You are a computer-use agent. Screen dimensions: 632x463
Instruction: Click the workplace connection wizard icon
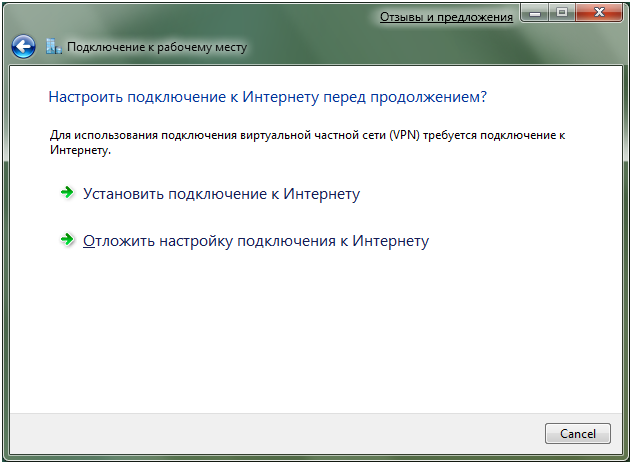[x=54, y=47]
